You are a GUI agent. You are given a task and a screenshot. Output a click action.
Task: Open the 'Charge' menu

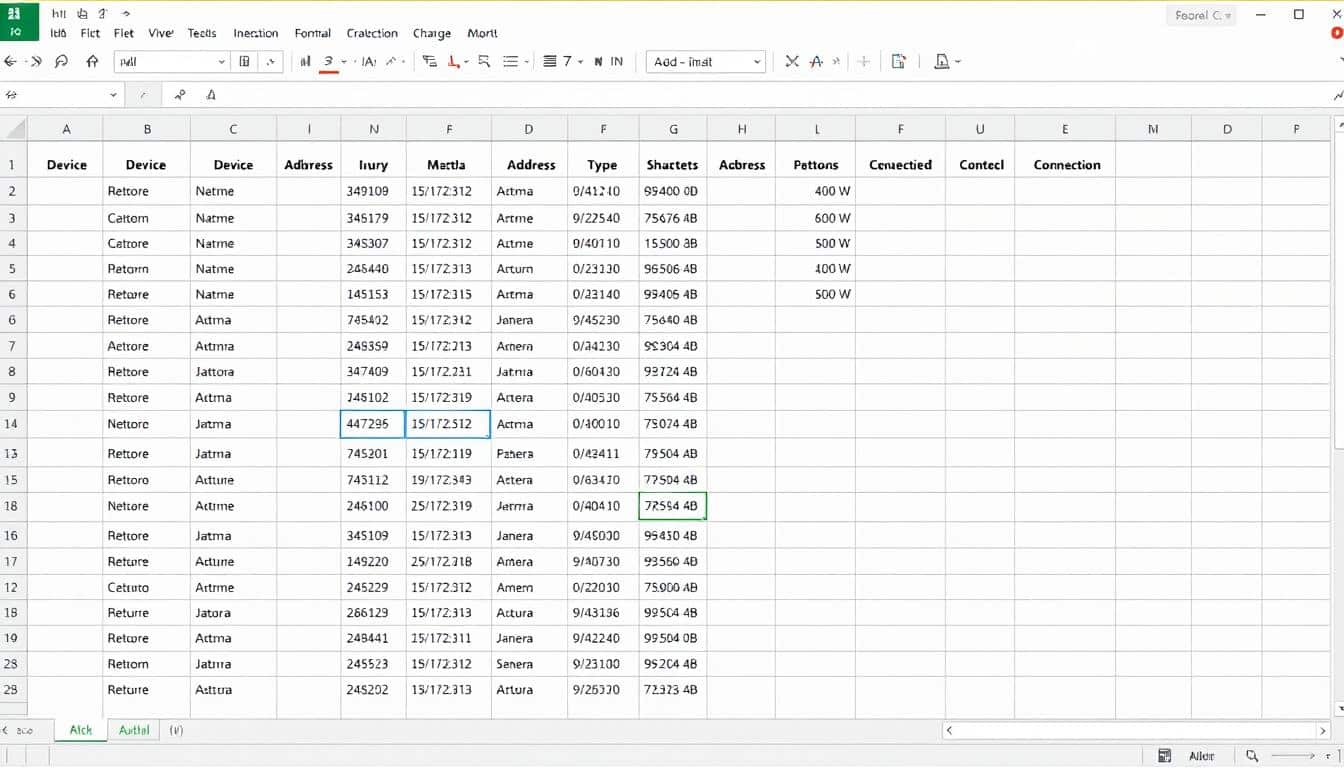(x=432, y=33)
